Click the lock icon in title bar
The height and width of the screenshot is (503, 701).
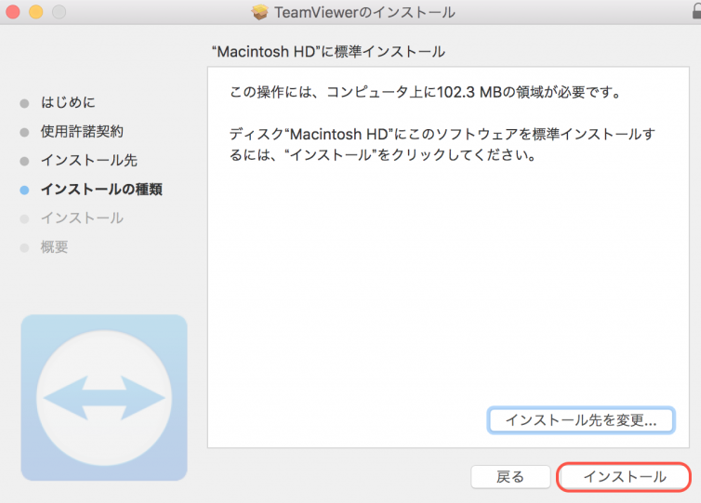point(697,11)
